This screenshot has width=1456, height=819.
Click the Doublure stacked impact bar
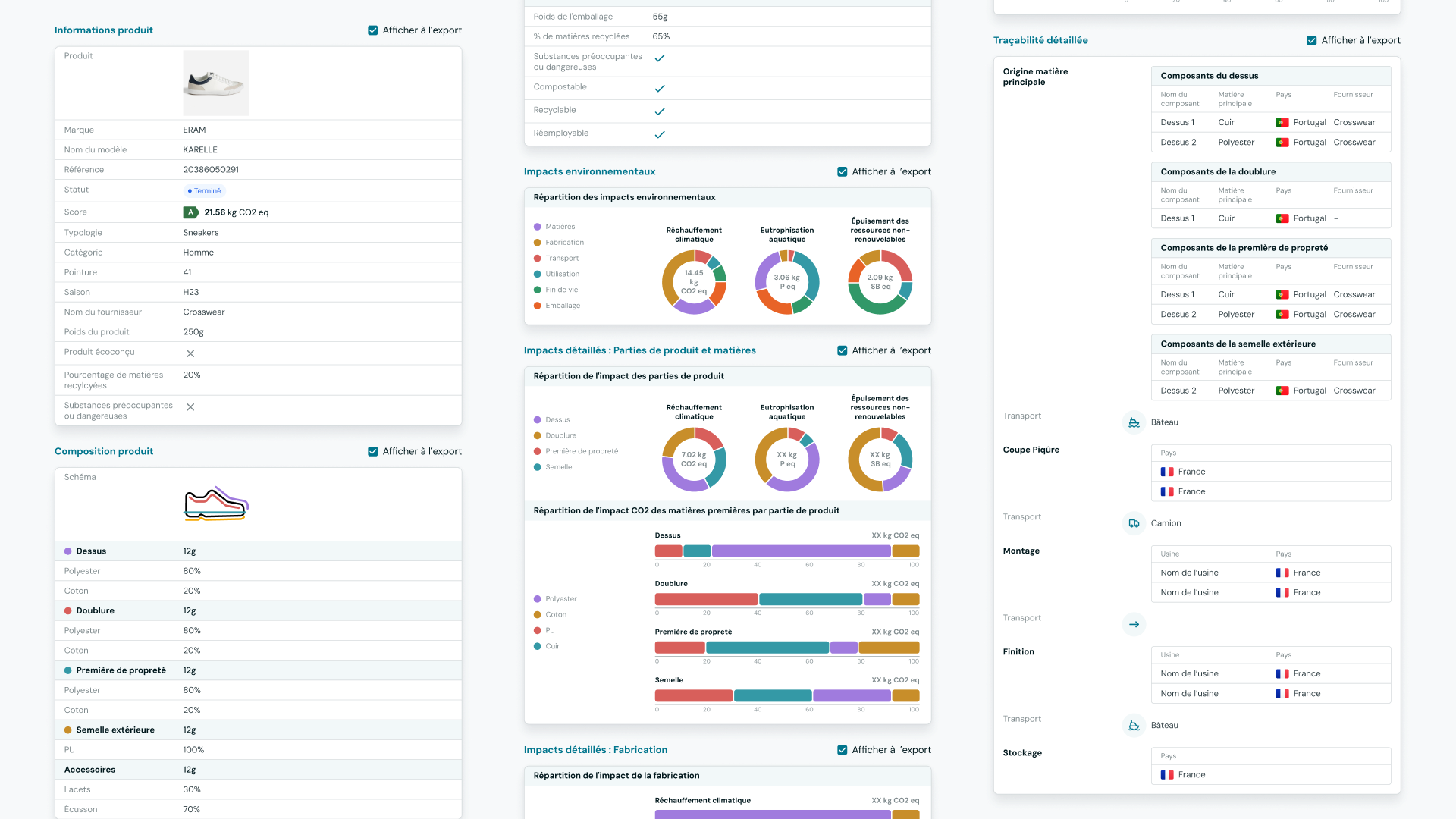[x=787, y=600]
